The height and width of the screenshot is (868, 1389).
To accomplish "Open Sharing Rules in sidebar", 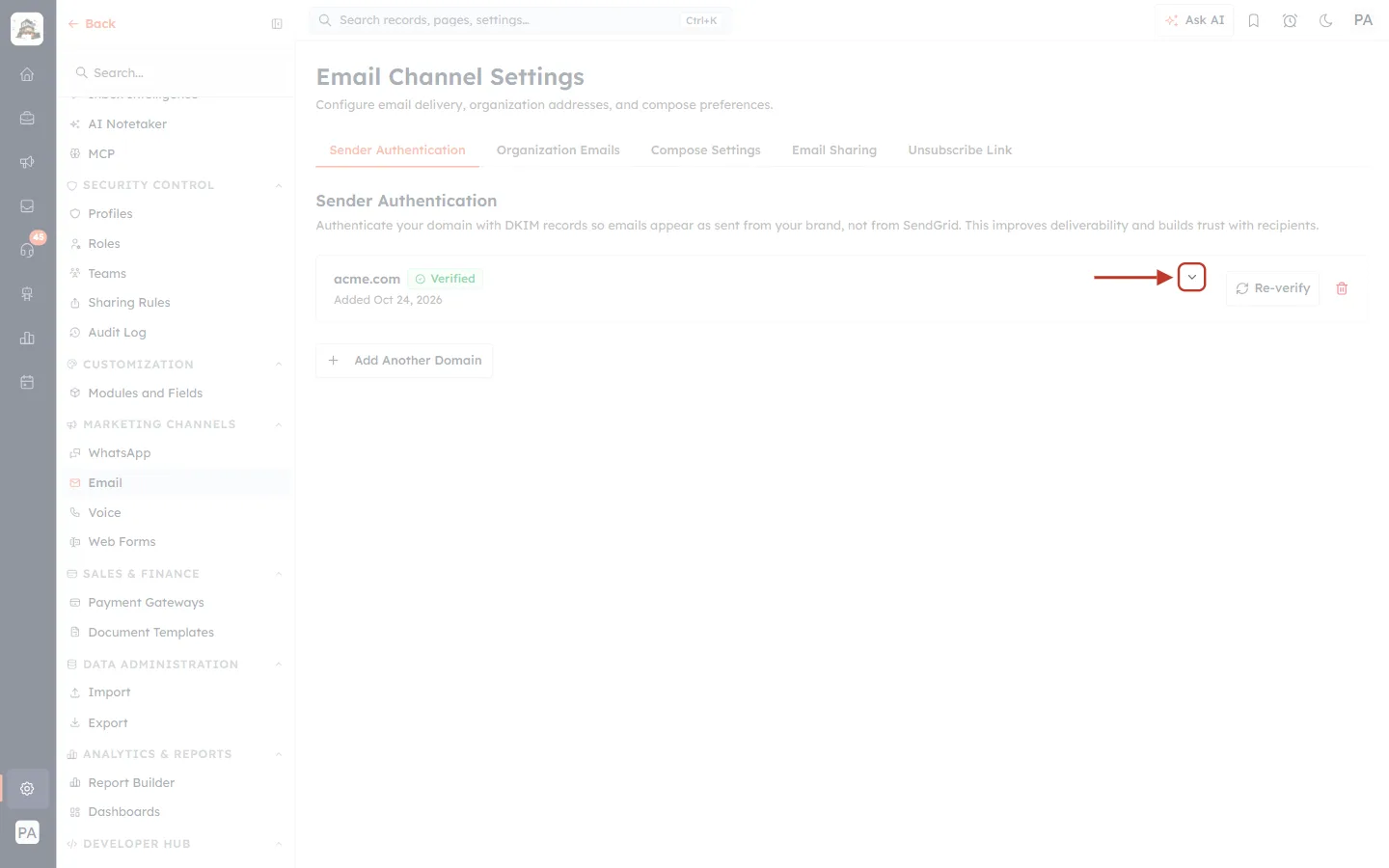I will (x=128, y=303).
